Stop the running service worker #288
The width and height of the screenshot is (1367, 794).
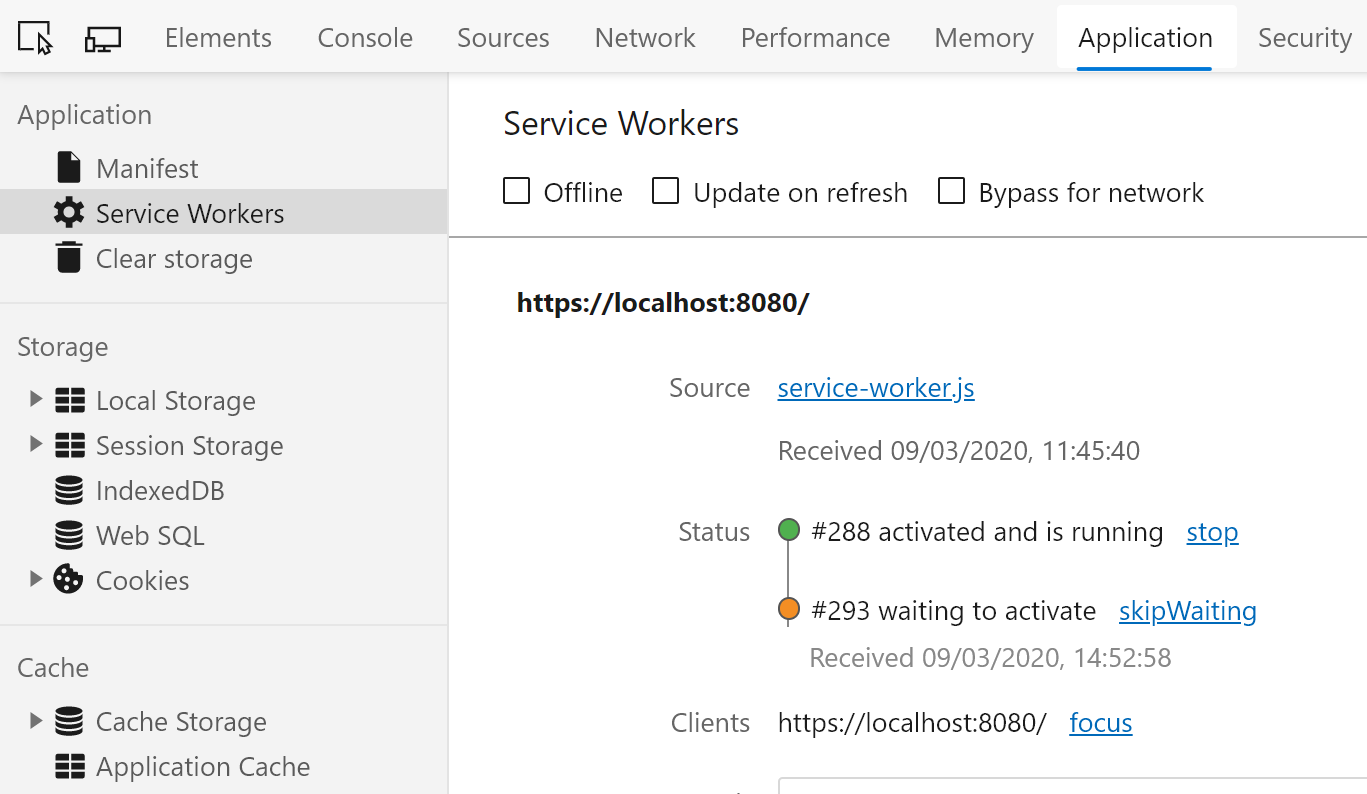[1211, 532]
